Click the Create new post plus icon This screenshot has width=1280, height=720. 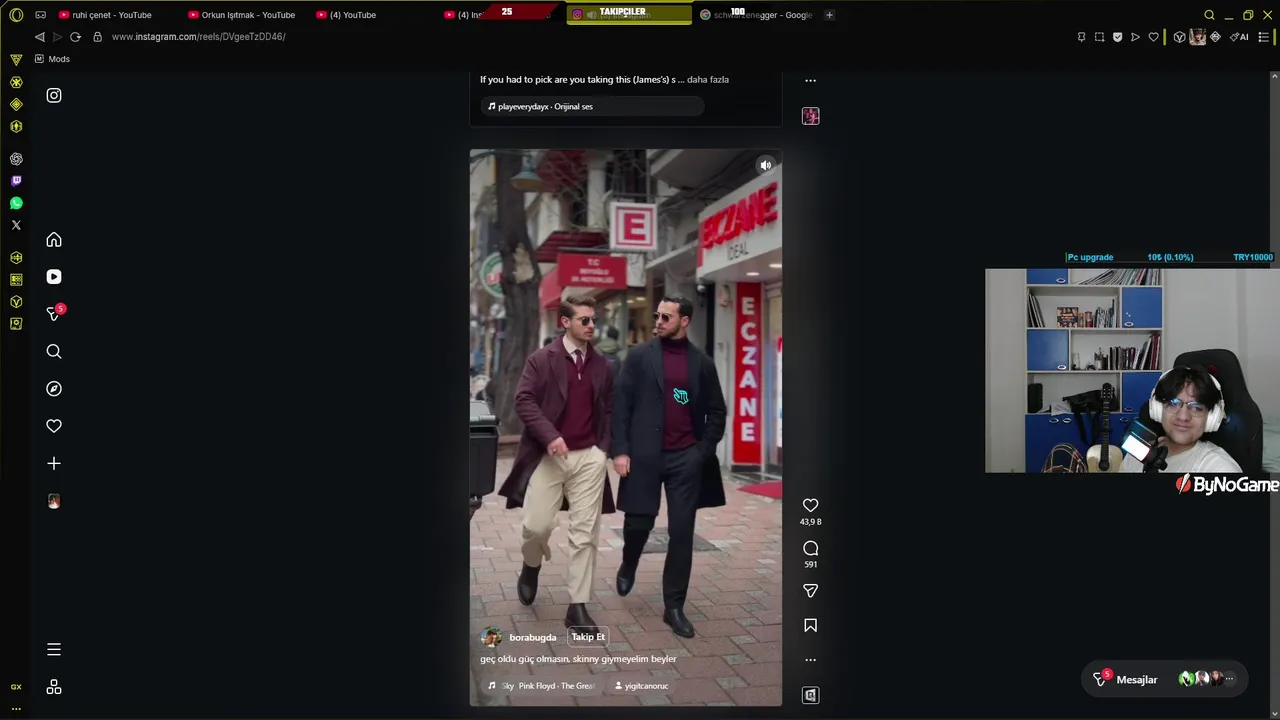click(54, 463)
